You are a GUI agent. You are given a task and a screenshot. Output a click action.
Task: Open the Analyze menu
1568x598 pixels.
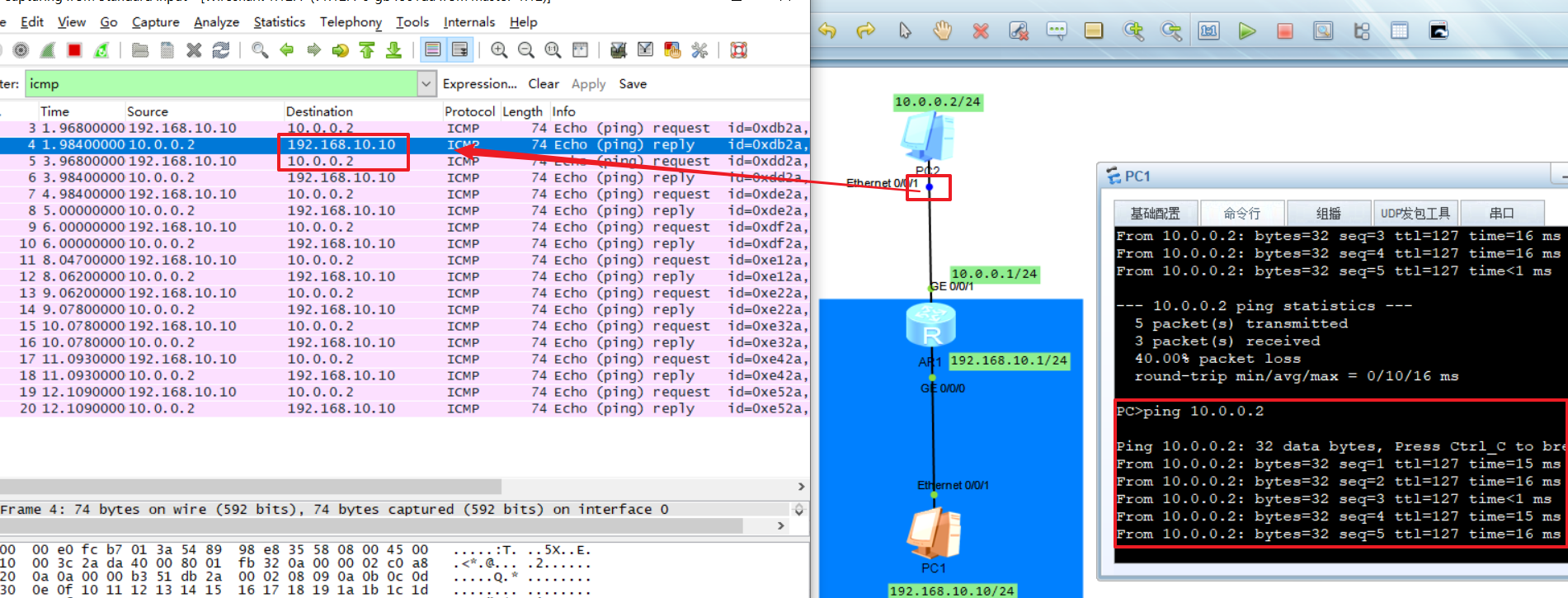pos(216,21)
